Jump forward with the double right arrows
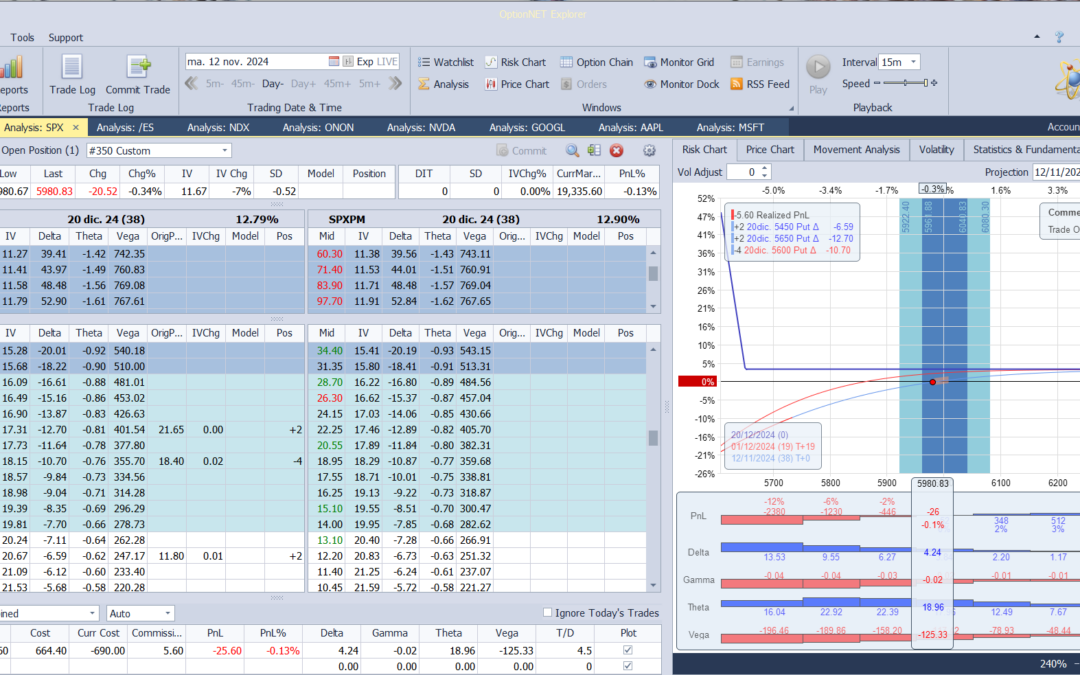 [x=395, y=83]
